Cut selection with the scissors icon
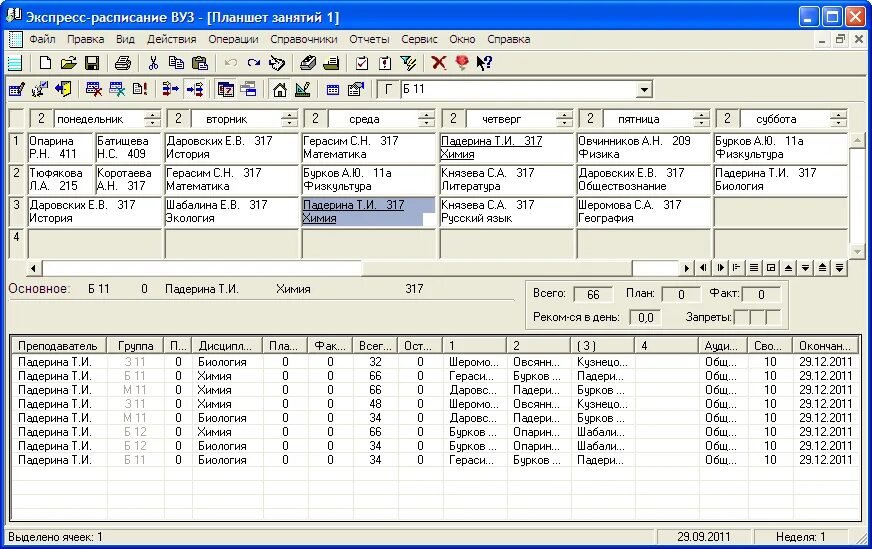Viewport: 872px width, 549px height. tap(153, 63)
